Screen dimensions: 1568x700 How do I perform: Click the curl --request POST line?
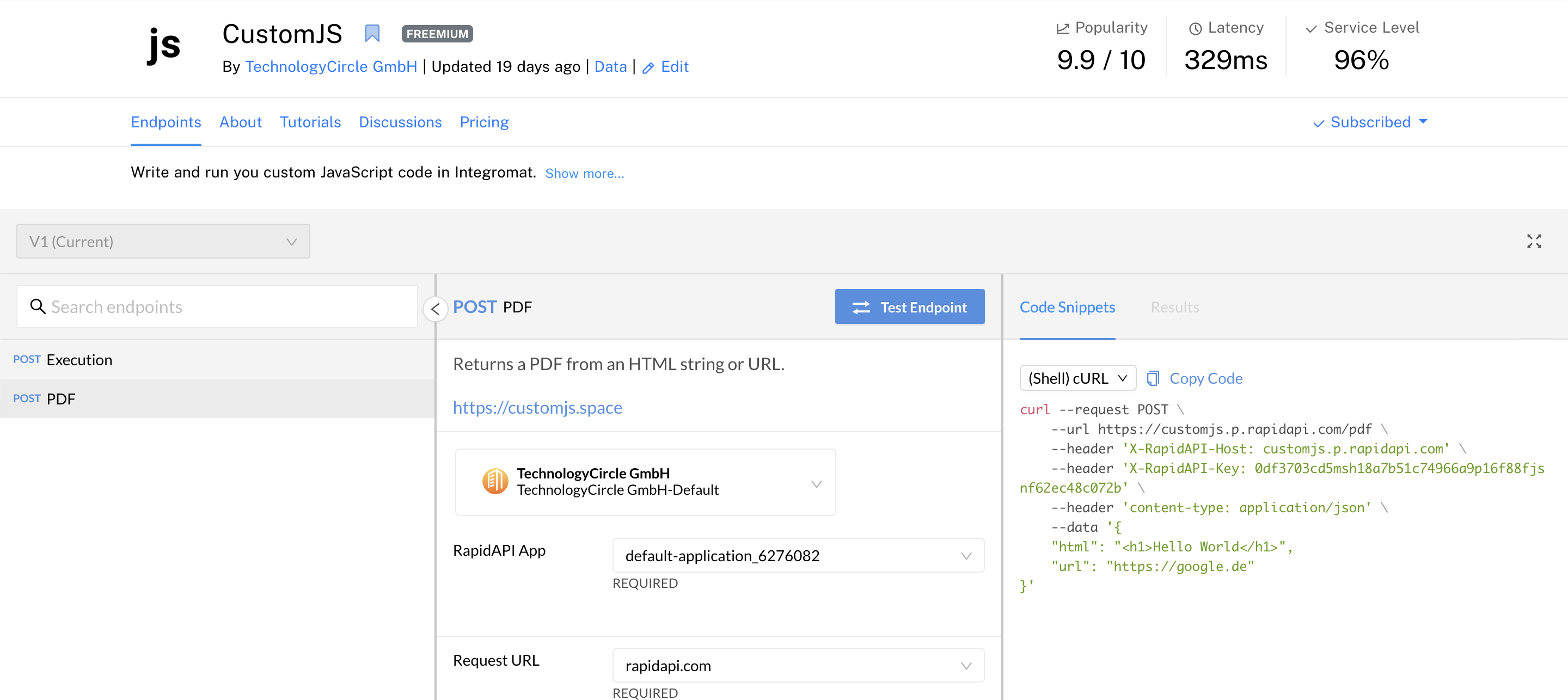[1102, 410]
